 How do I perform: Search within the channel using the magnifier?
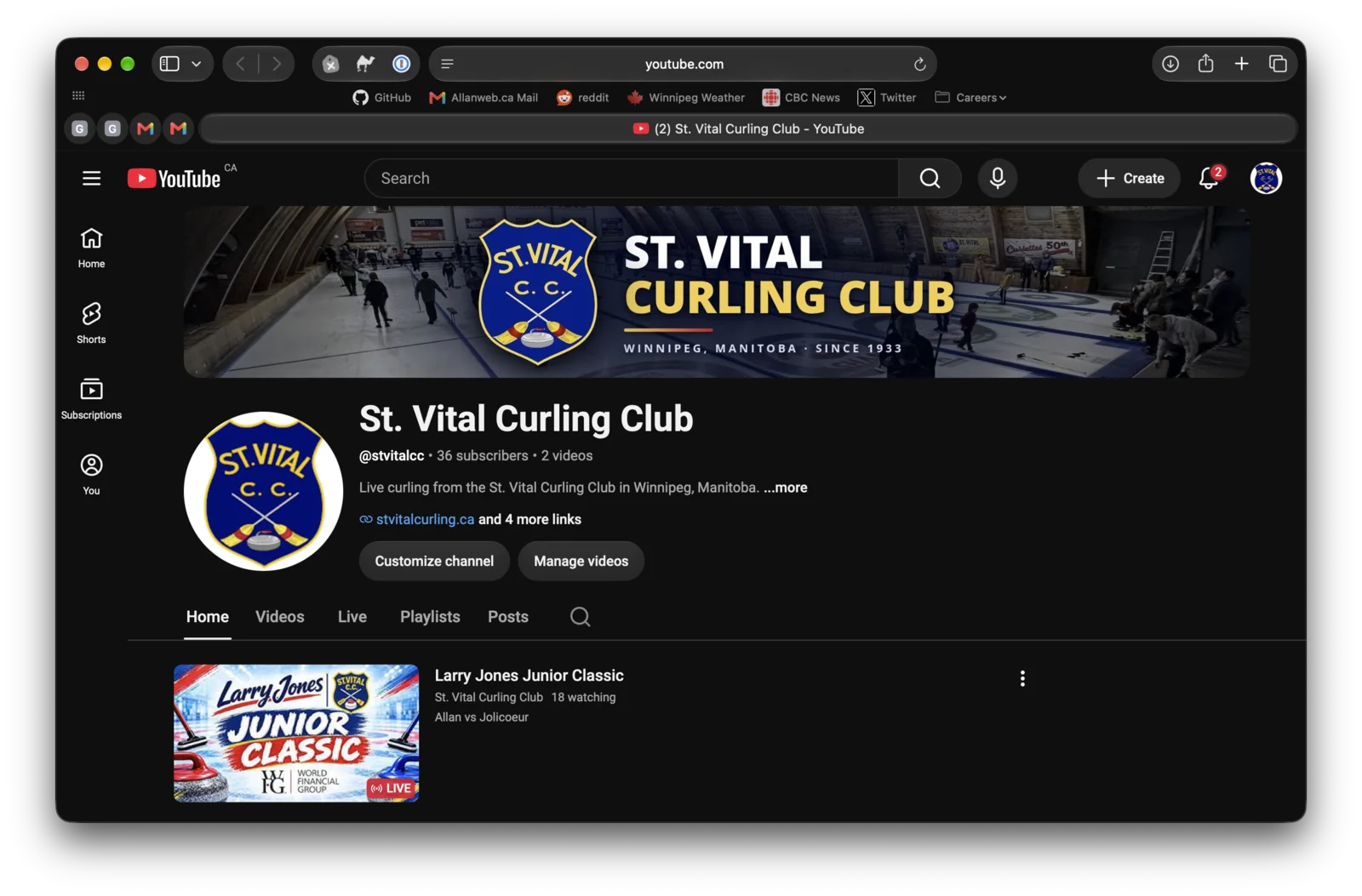click(580, 617)
